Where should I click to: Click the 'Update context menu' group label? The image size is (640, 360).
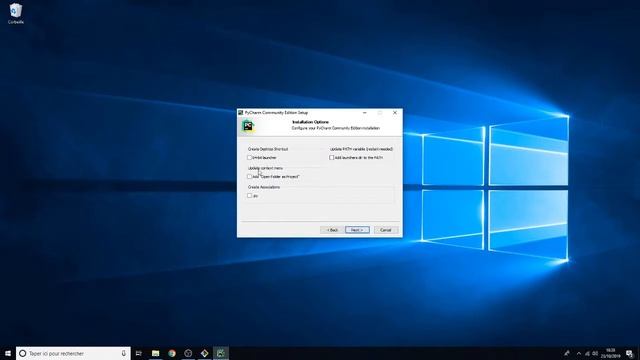pos(265,168)
